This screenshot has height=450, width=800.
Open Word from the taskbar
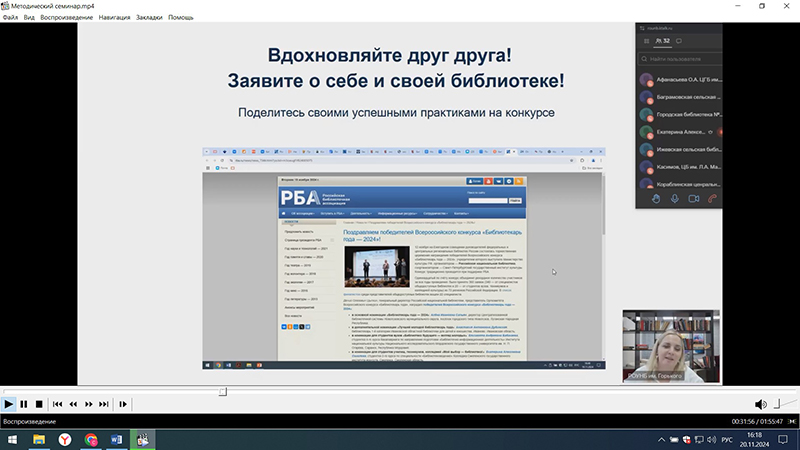coord(116,439)
